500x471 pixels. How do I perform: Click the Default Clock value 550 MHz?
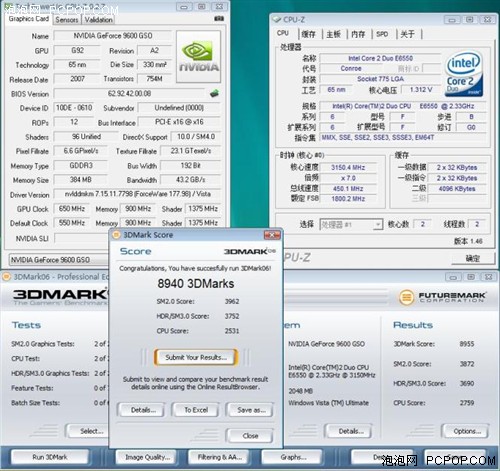point(72,223)
